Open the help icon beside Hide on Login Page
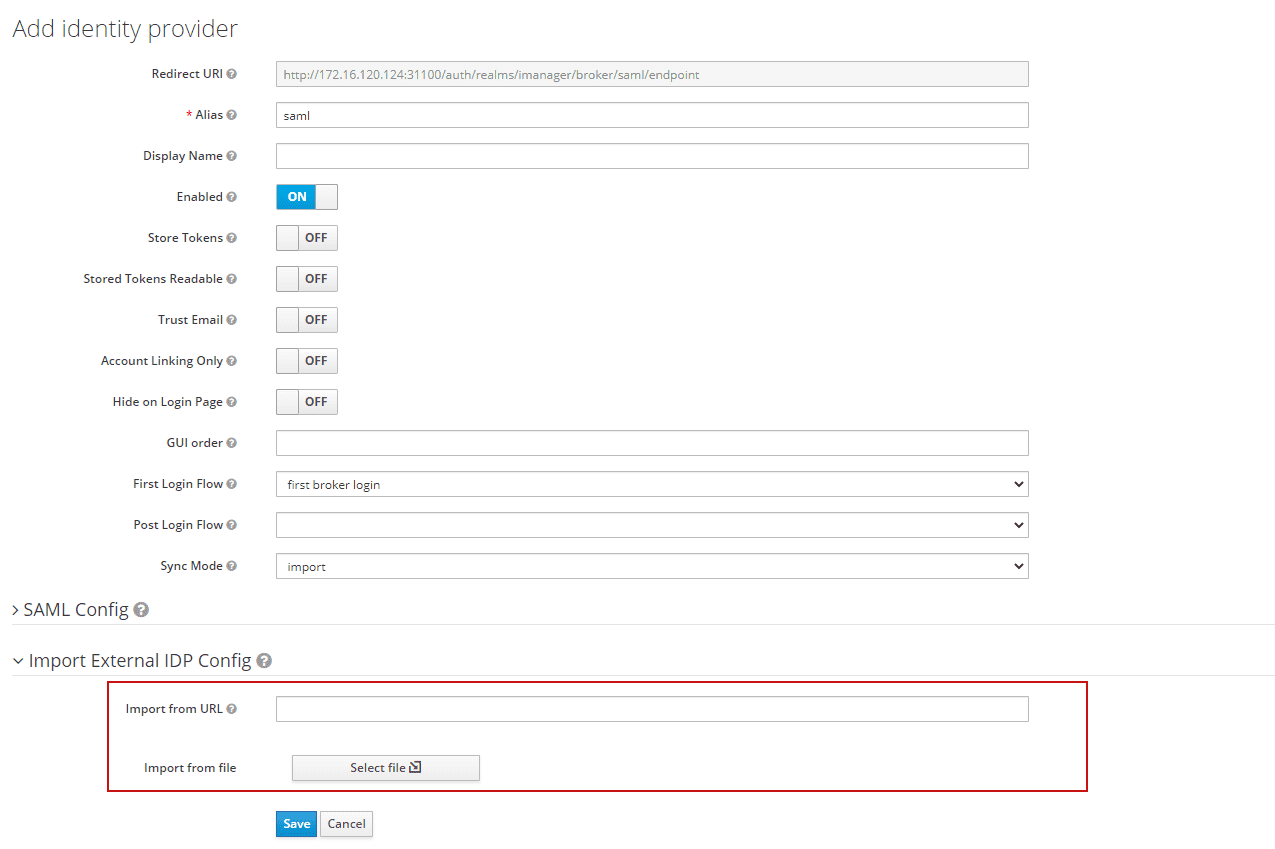 (x=232, y=402)
